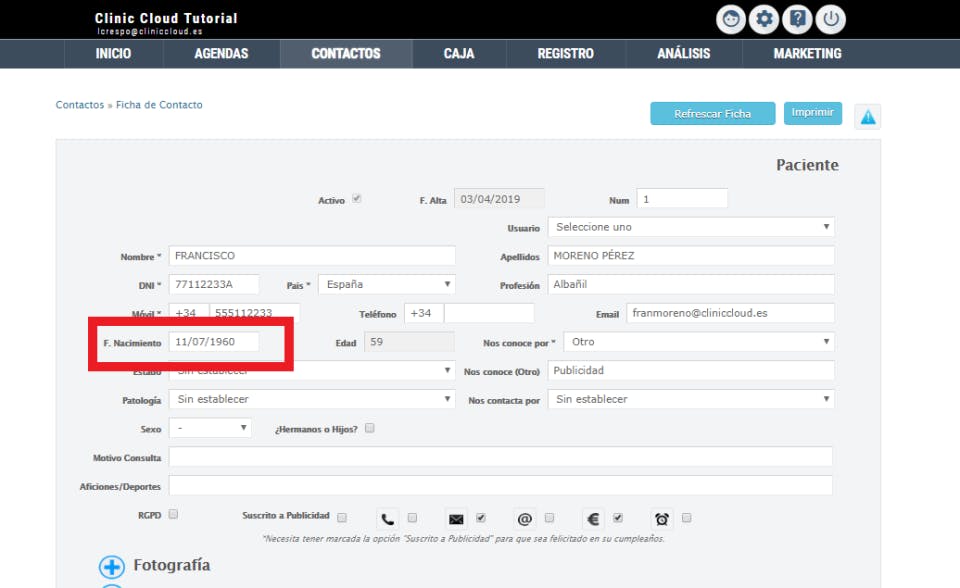This screenshot has height=588, width=960.
Task: Click the empty Teléfono number field
Action: 489,313
